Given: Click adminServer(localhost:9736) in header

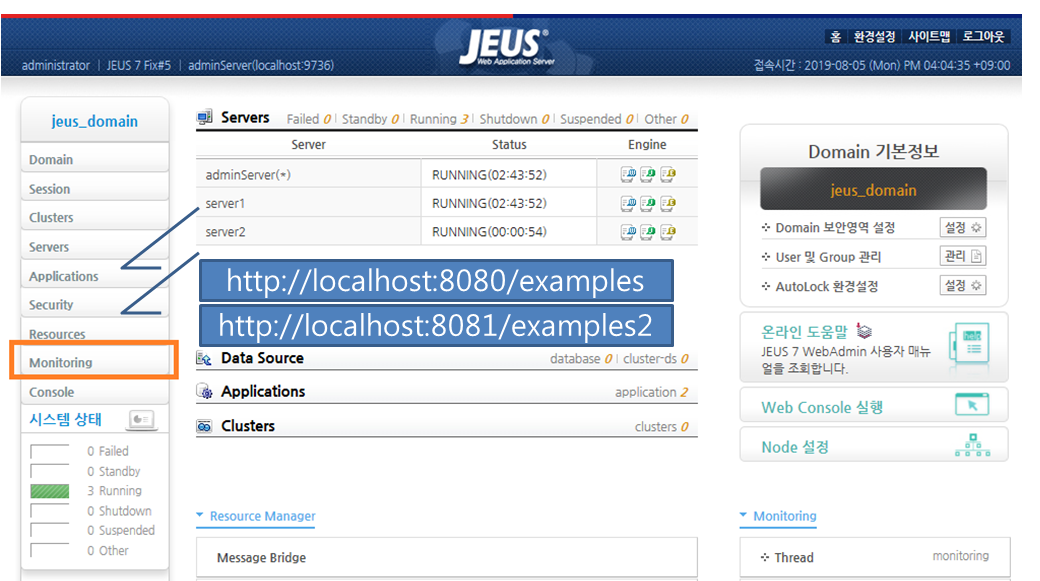Looking at the screenshot, I should point(261,66).
